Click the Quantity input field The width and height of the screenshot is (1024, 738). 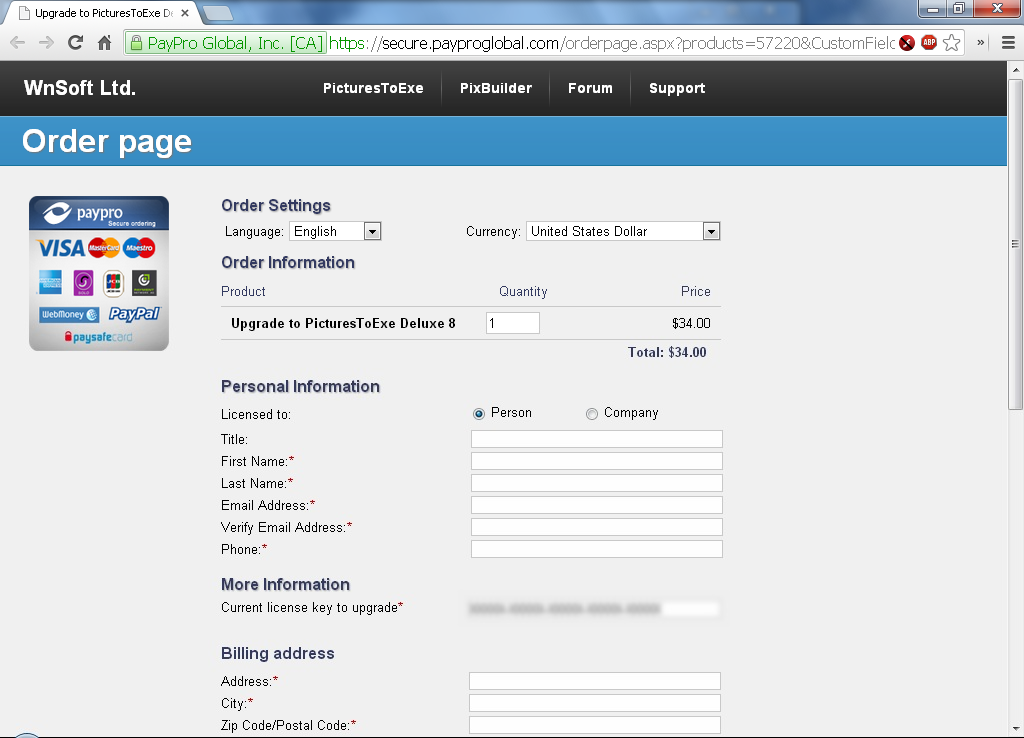[513, 323]
